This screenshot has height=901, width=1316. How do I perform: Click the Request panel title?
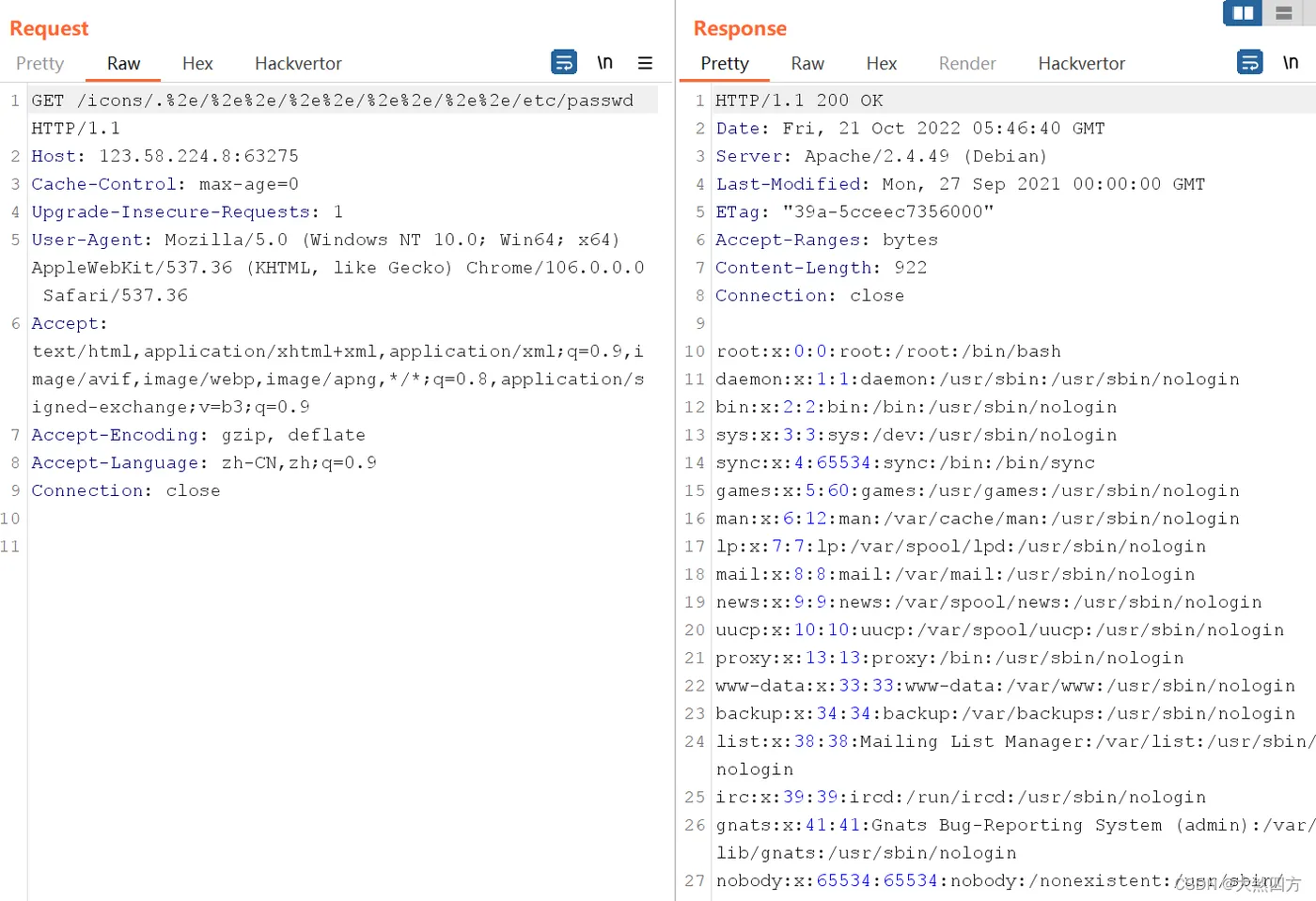tap(49, 29)
